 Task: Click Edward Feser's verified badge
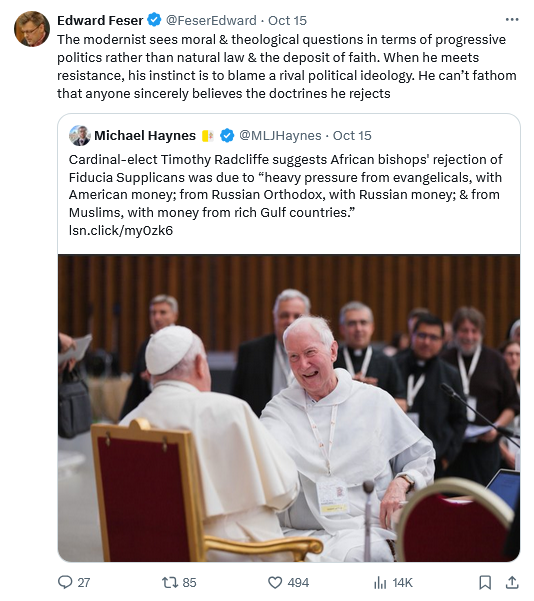(154, 20)
